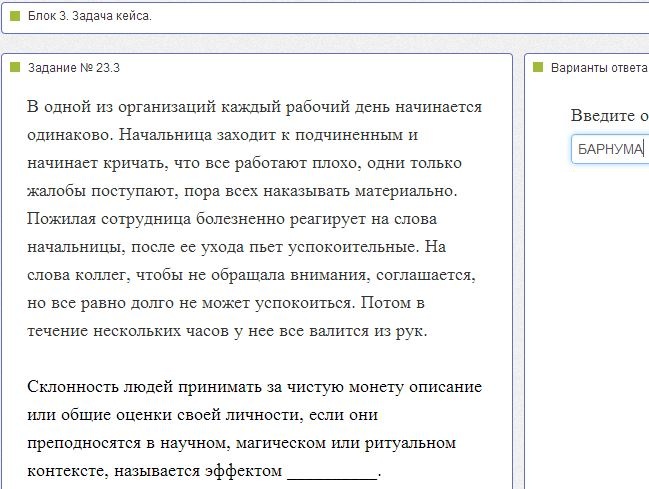Click the 'Введите' prompt text above the input
The width and height of the screenshot is (649, 489).
tap(602, 115)
